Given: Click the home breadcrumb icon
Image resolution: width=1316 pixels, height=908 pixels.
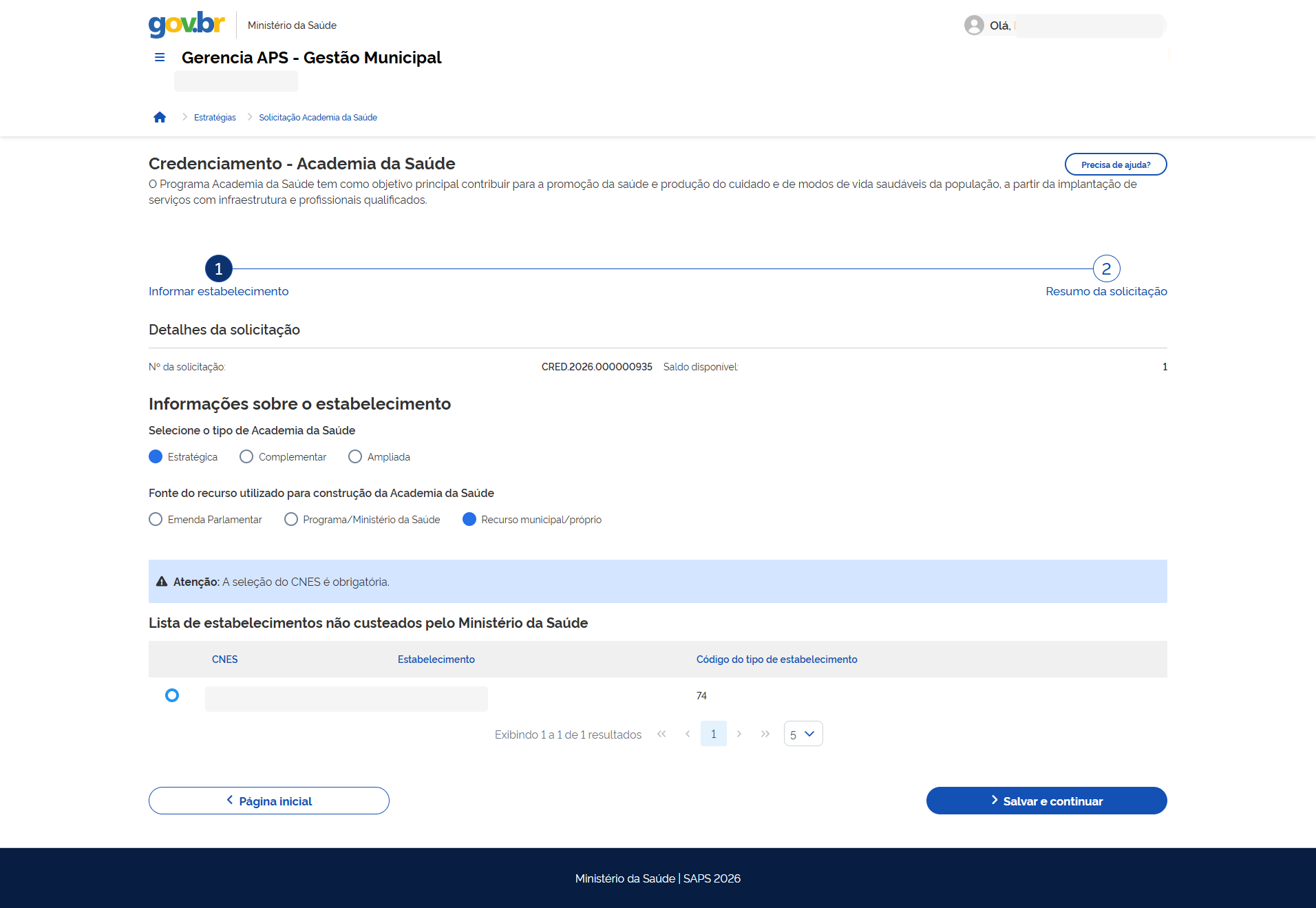Looking at the screenshot, I should (160, 117).
